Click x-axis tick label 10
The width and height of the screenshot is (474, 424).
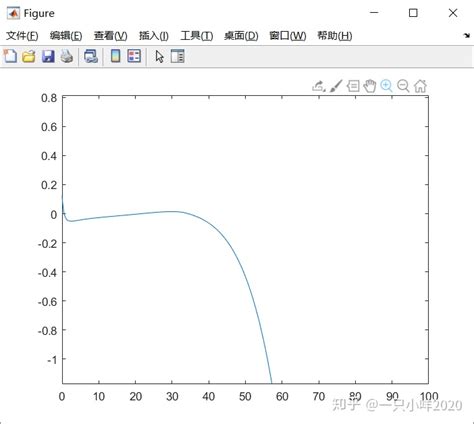99,397
